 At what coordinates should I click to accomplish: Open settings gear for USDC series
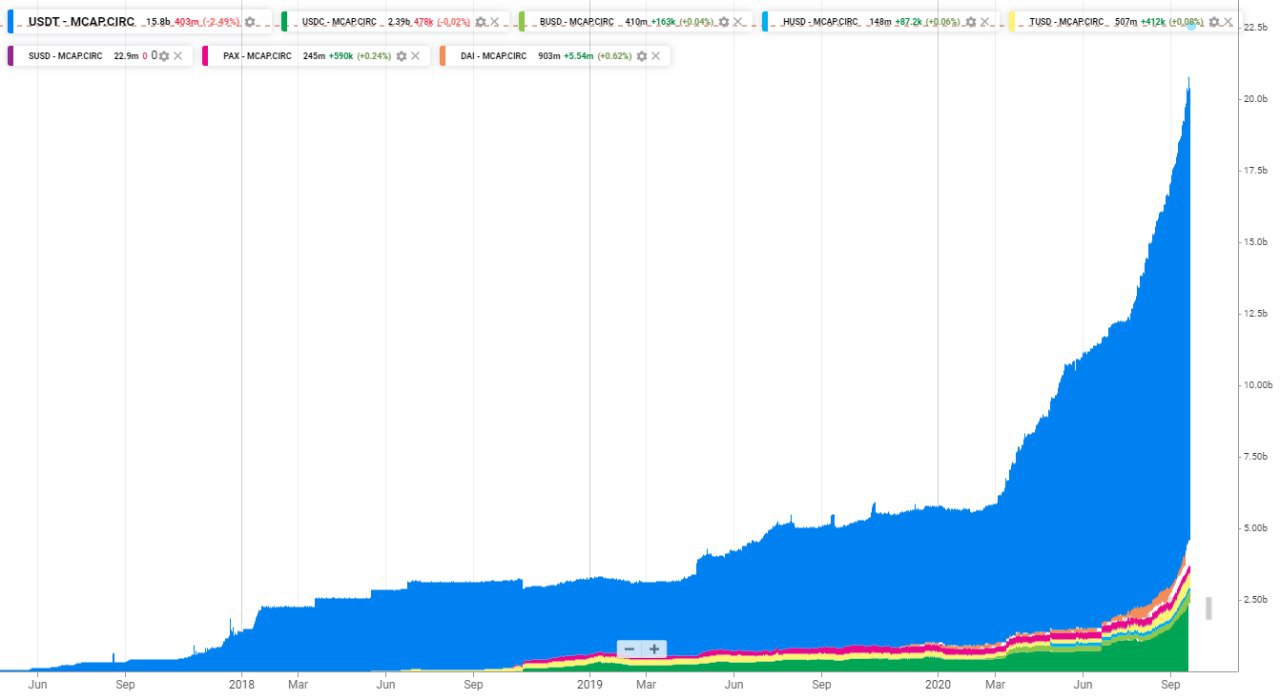point(481,22)
